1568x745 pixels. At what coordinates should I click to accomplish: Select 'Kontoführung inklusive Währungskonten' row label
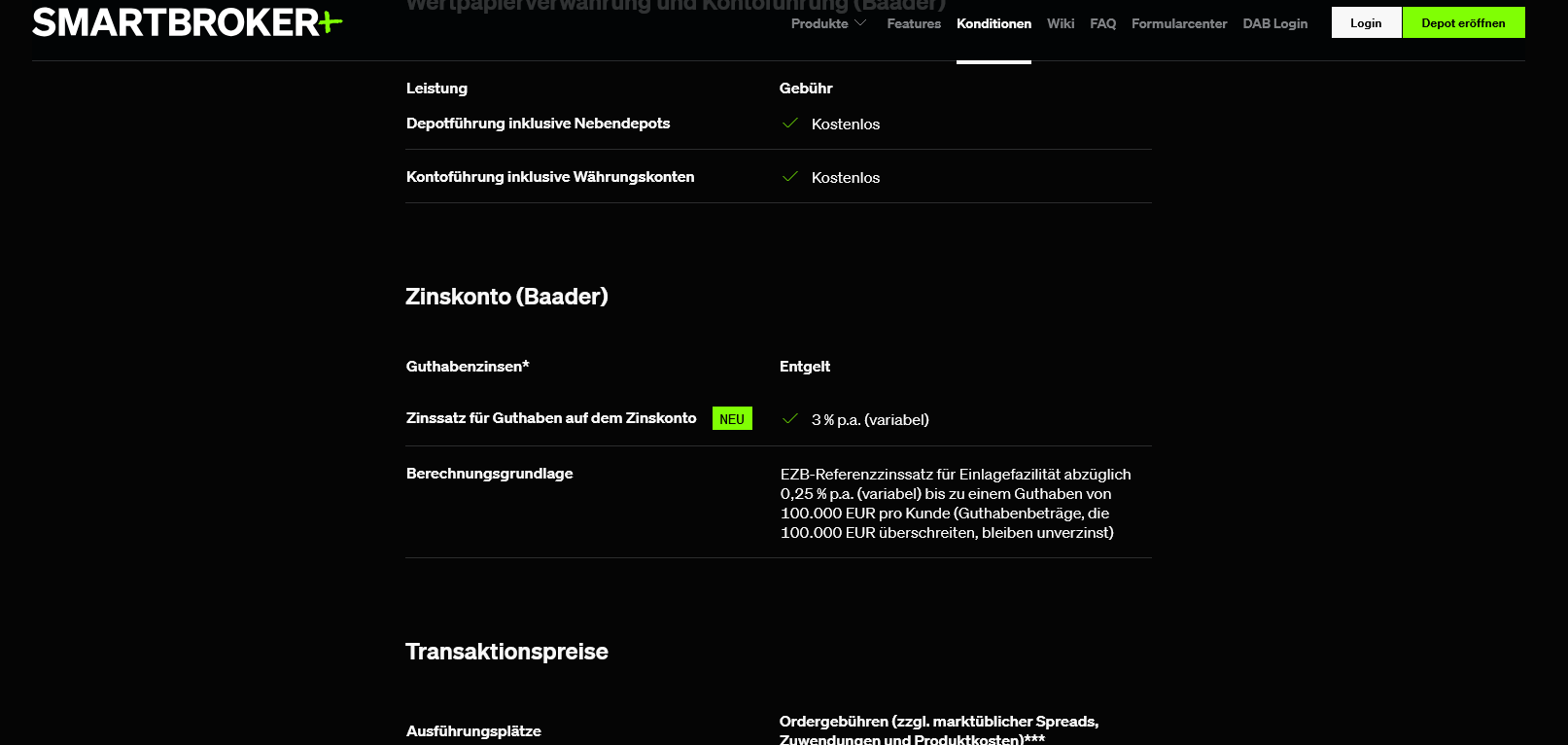(550, 177)
